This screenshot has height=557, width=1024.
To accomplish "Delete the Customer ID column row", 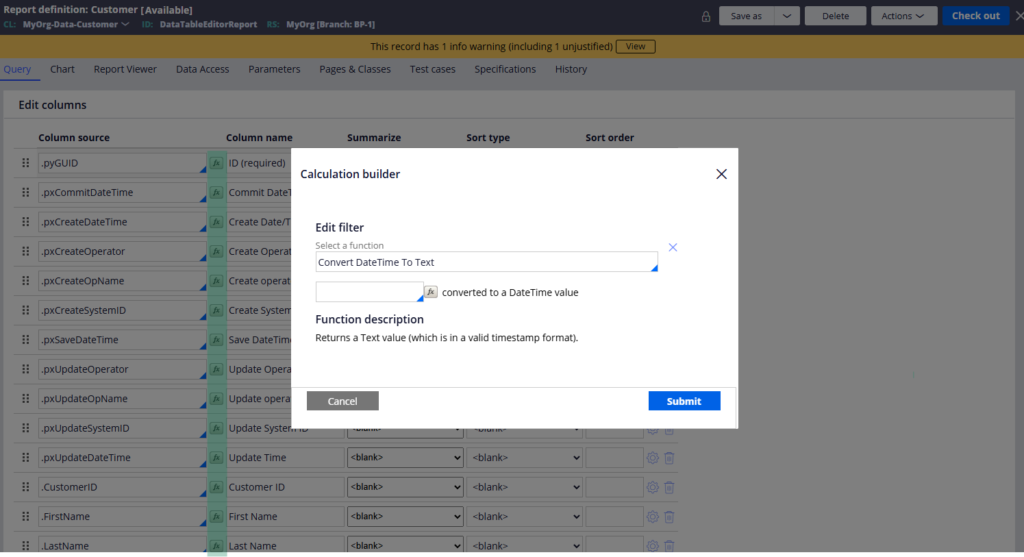I will click(669, 487).
